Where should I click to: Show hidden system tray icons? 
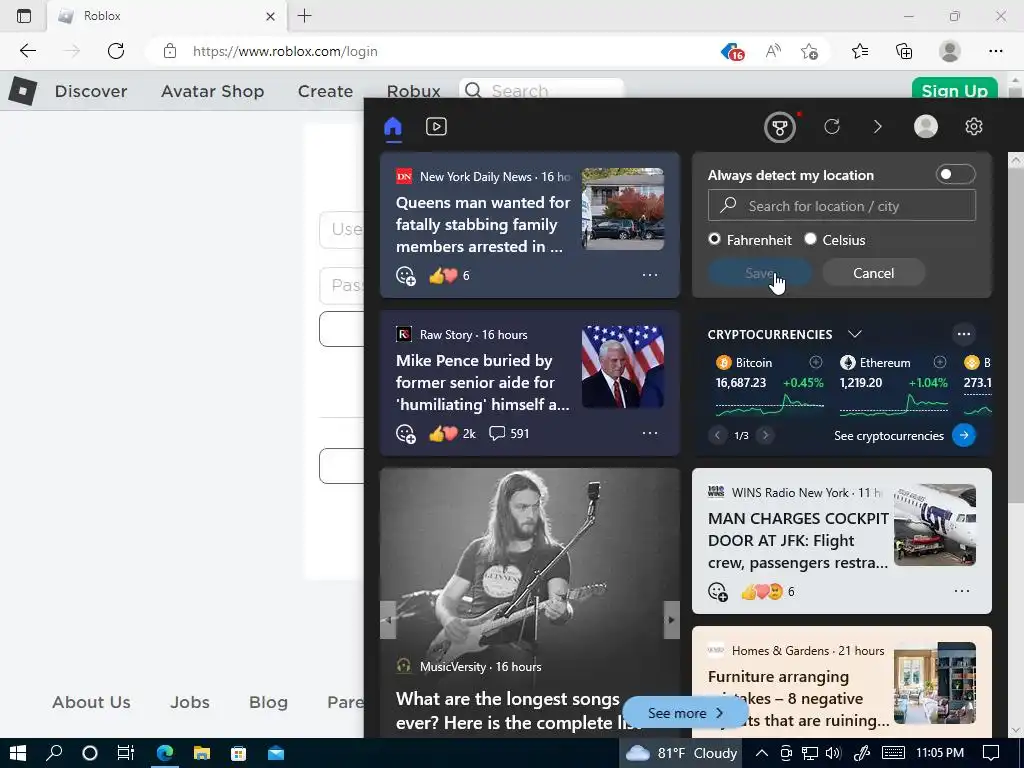click(761, 753)
